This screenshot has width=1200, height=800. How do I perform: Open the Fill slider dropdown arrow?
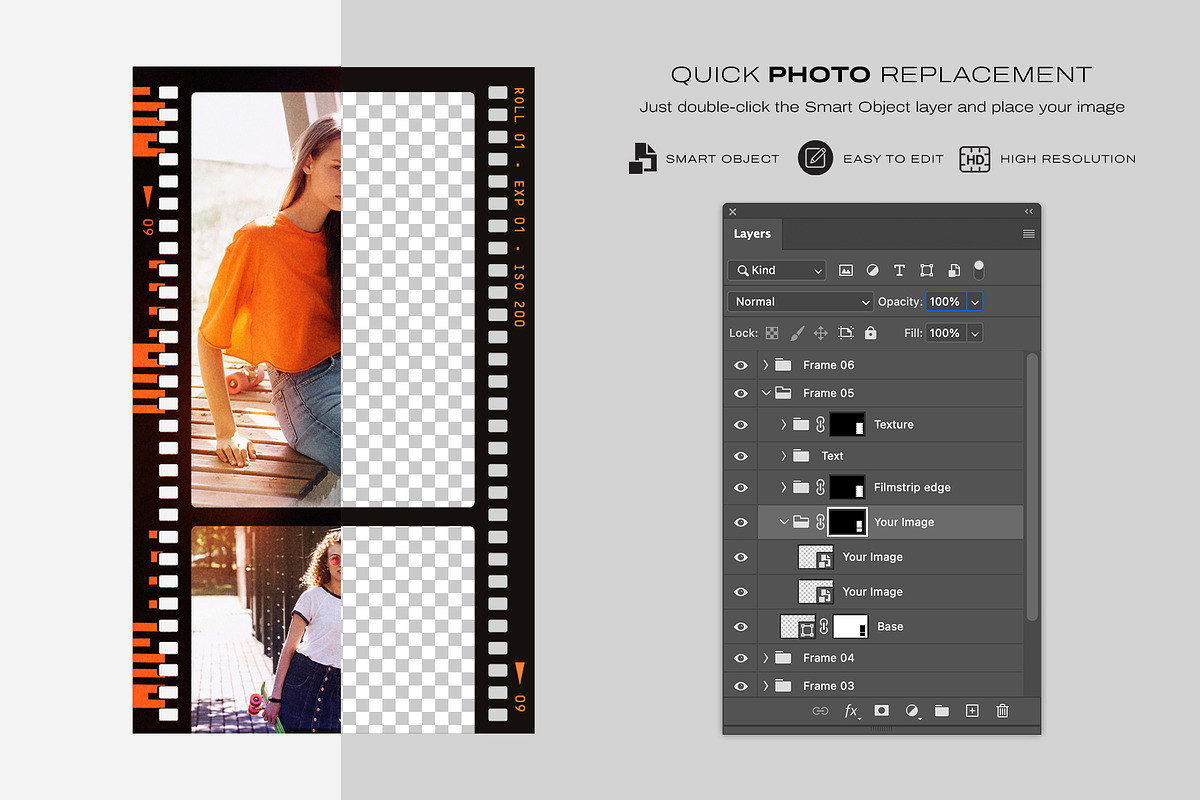(x=975, y=333)
